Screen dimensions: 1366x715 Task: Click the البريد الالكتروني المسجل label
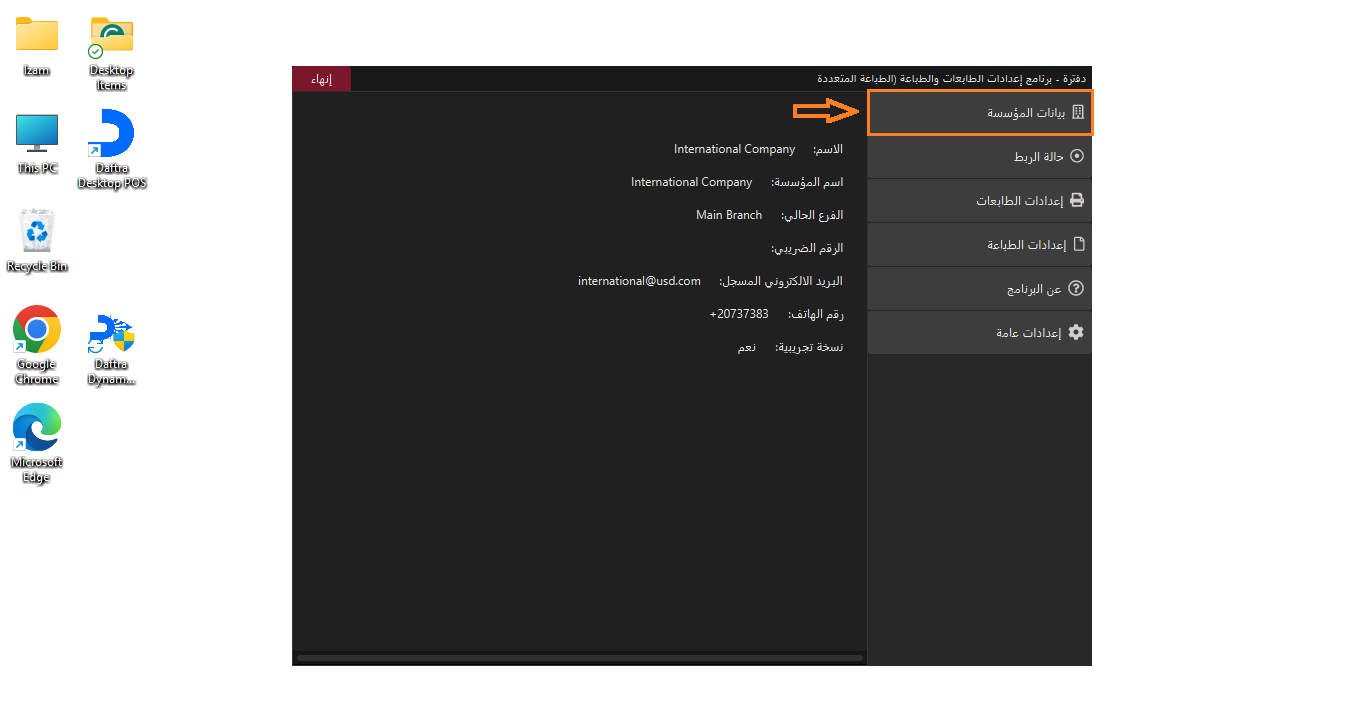coord(781,281)
